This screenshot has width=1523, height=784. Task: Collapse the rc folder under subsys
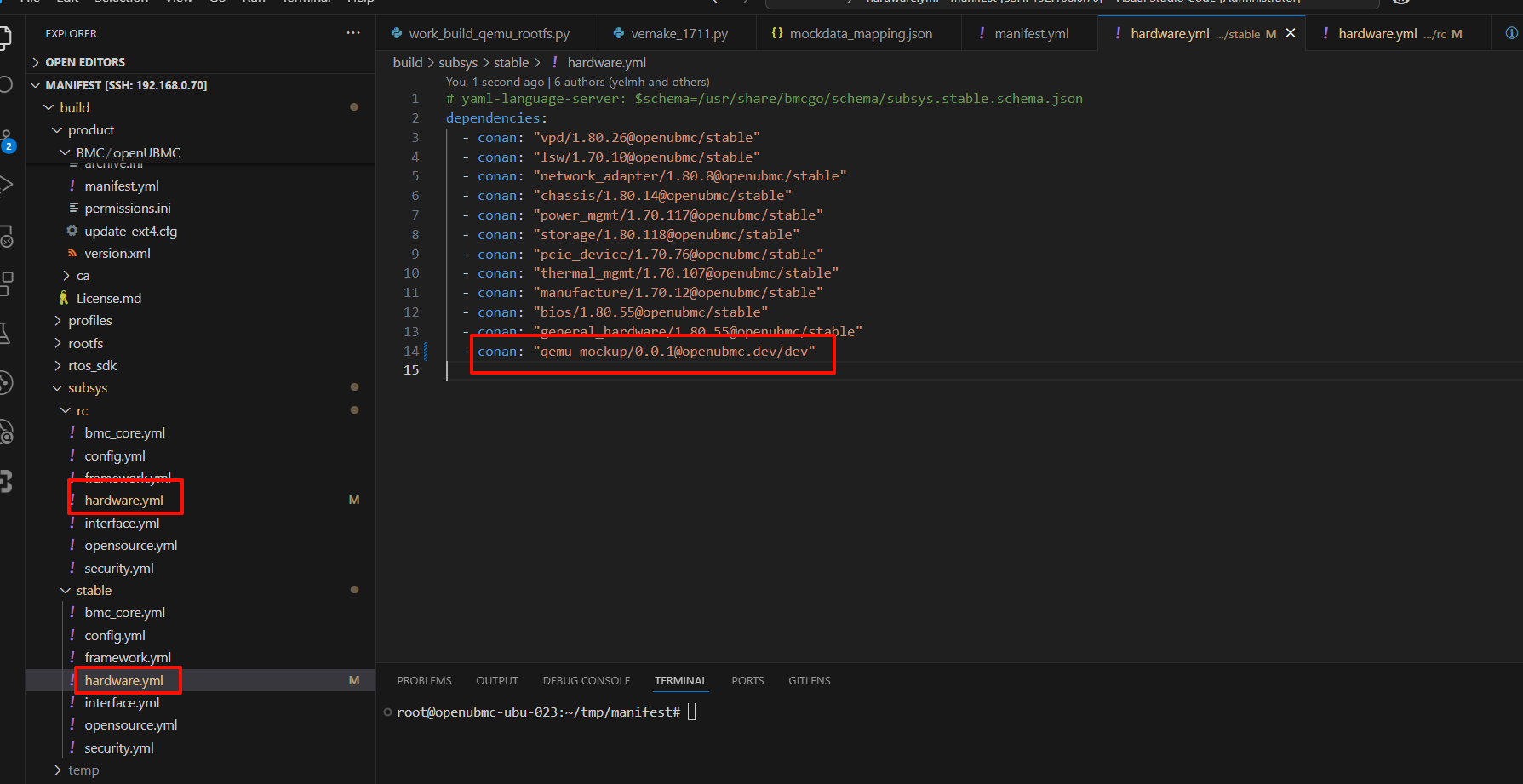click(x=82, y=411)
